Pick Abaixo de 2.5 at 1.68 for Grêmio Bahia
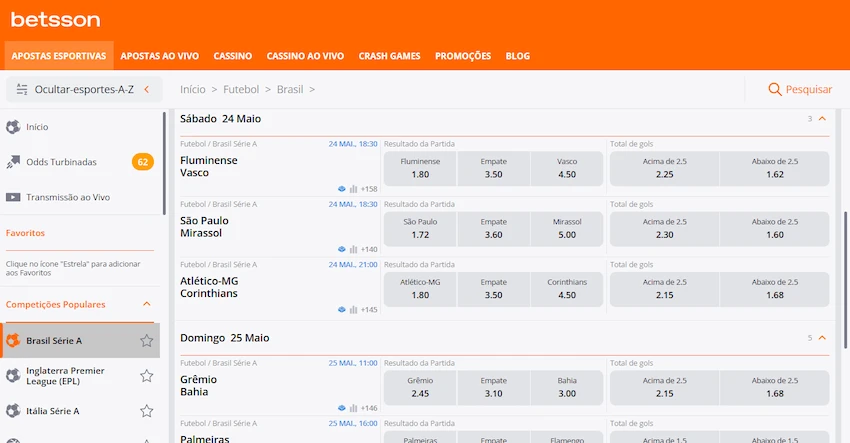The image size is (850, 443). click(775, 388)
